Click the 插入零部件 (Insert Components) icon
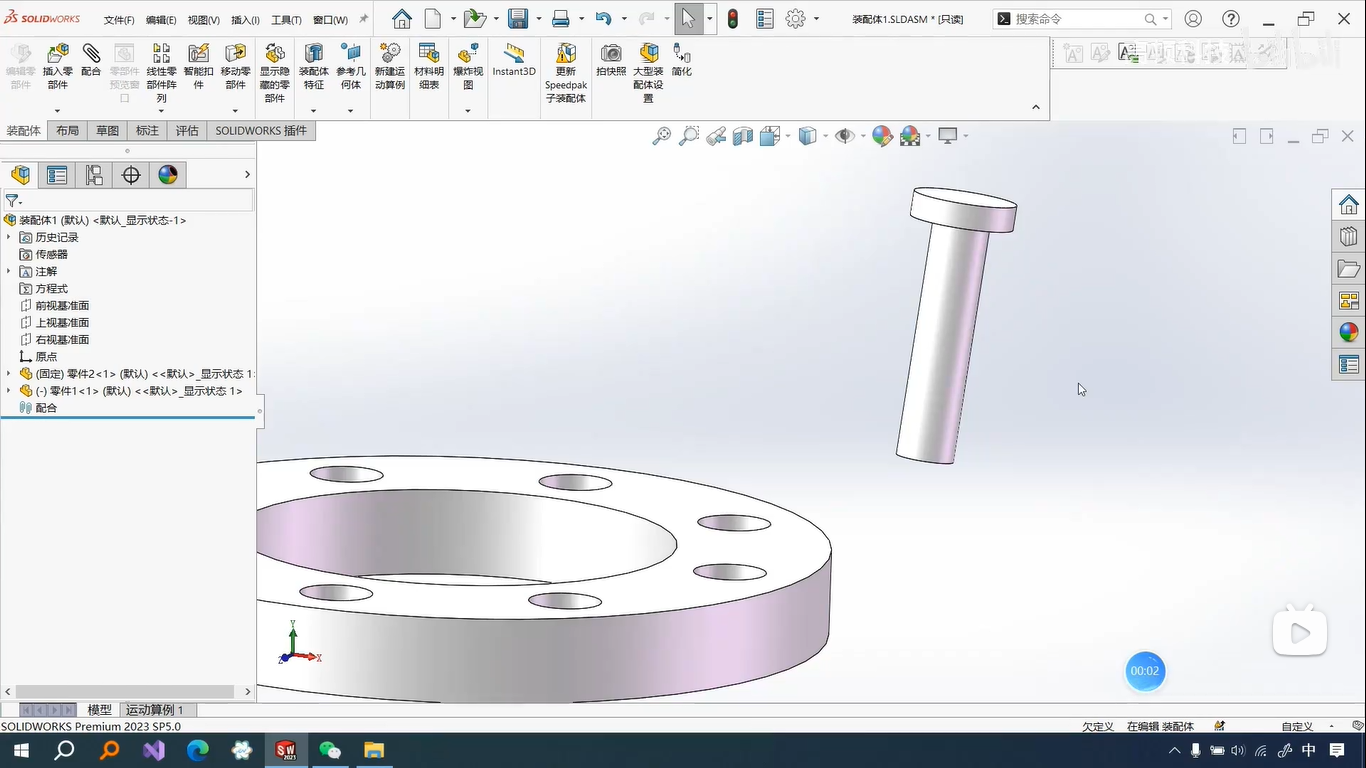Image resolution: width=1366 pixels, height=768 pixels. tap(58, 54)
